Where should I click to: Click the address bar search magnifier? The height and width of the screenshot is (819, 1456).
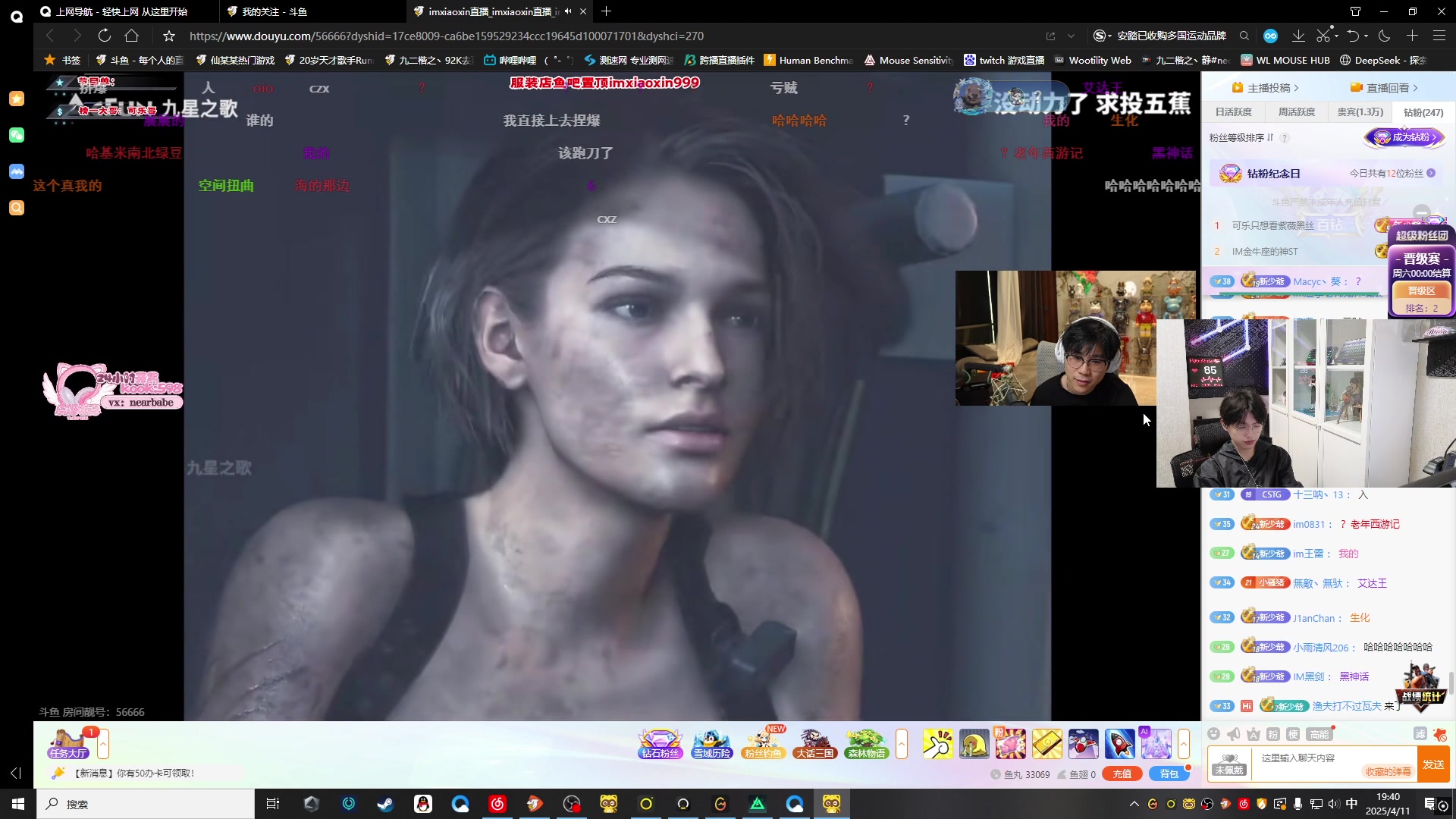click(1244, 36)
